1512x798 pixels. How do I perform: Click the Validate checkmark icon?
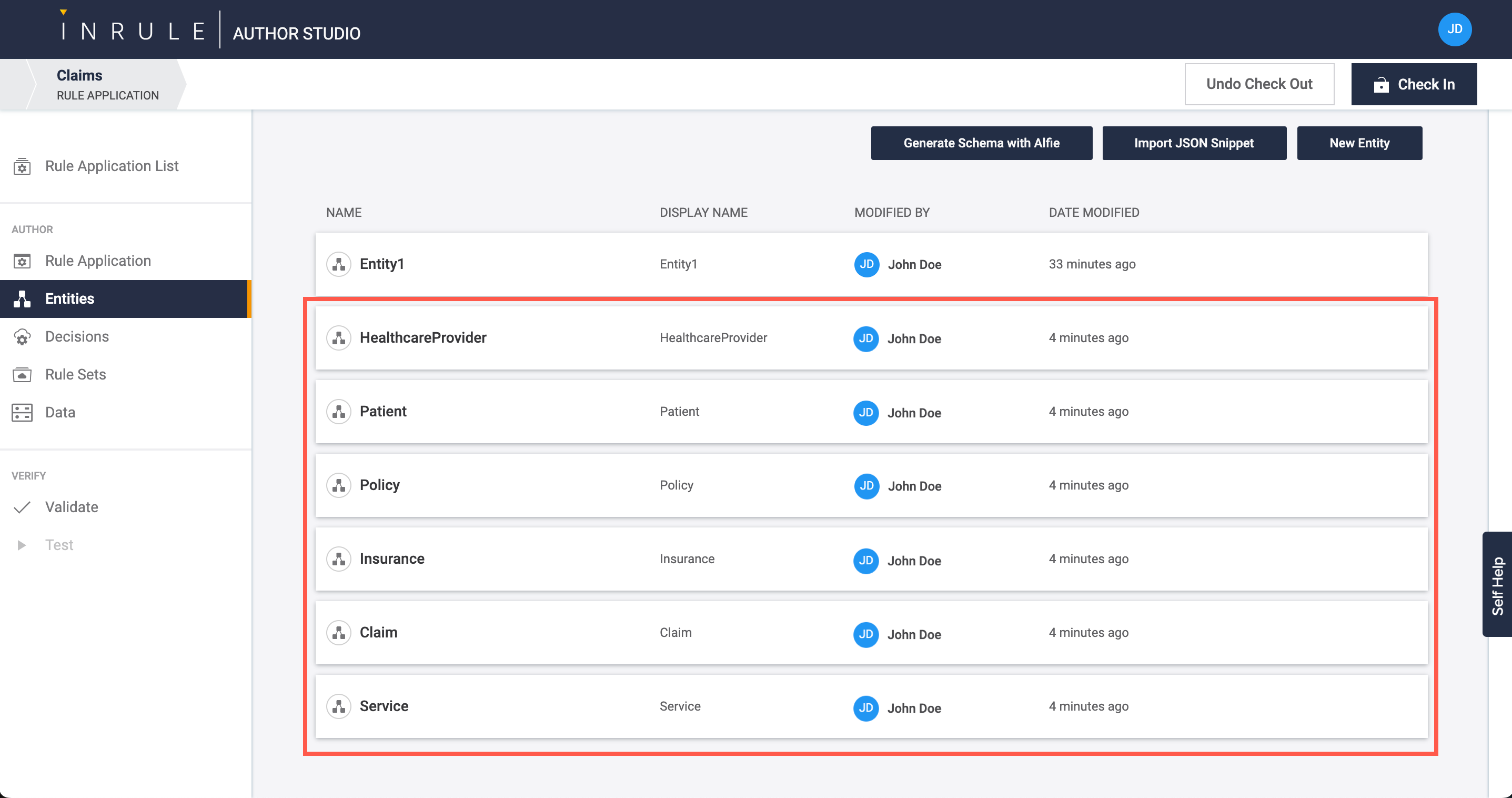click(x=22, y=507)
